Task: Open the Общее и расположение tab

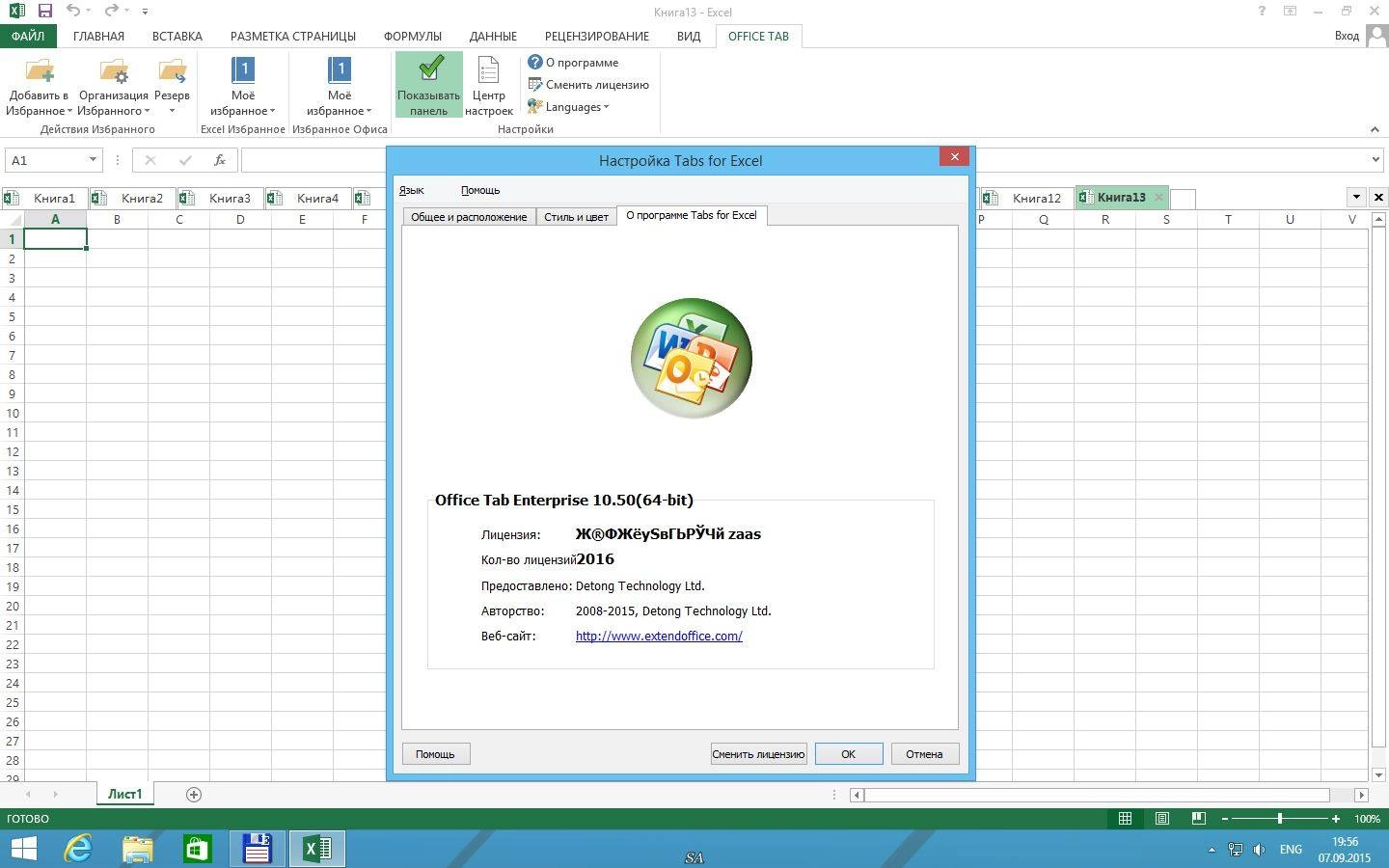Action: pos(469,216)
